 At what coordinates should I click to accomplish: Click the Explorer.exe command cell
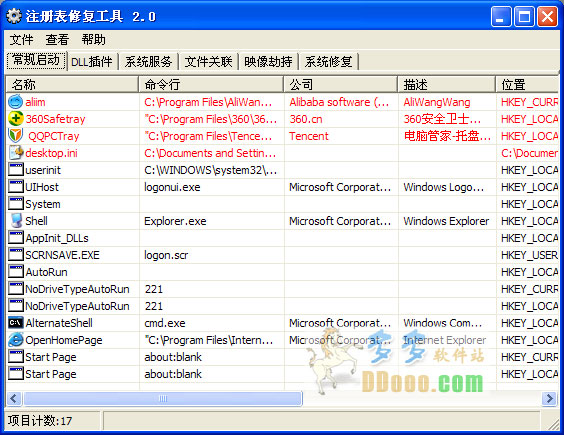click(x=175, y=221)
